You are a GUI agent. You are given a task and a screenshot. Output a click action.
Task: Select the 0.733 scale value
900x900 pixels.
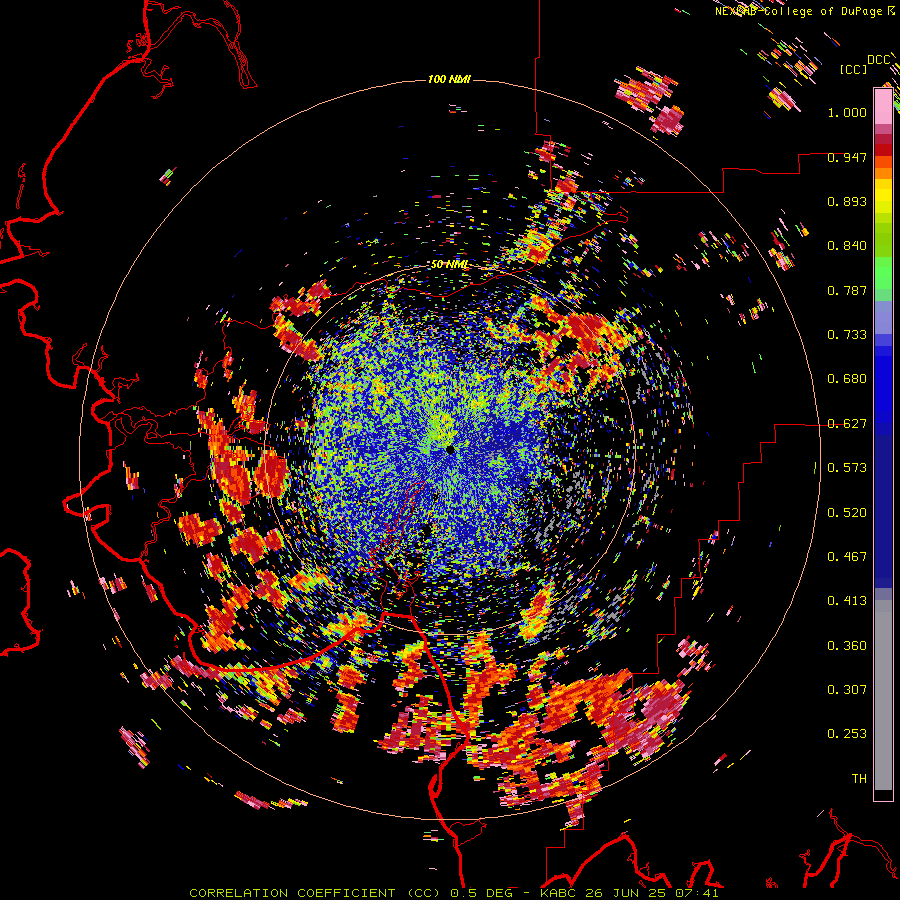pyautogui.click(x=847, y=335)
